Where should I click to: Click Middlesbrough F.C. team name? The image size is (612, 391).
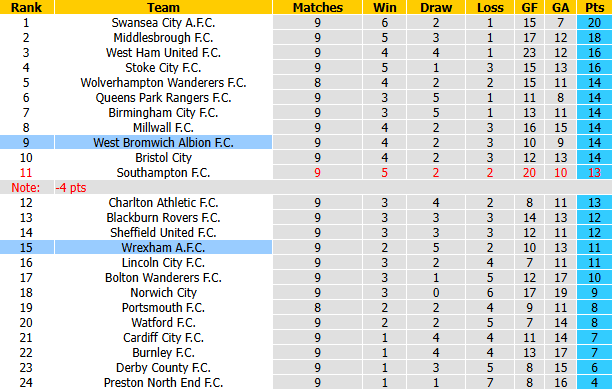coord(163,37)
